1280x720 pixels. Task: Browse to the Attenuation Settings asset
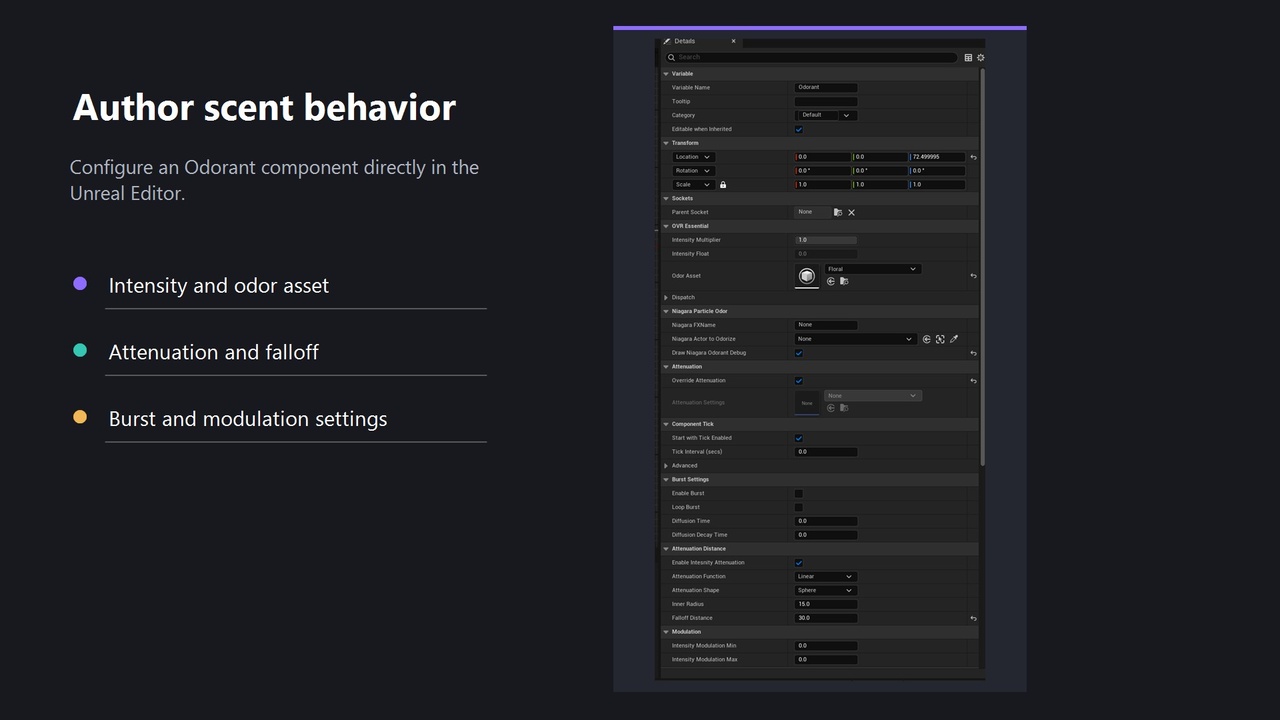click(x=844, y=407)
